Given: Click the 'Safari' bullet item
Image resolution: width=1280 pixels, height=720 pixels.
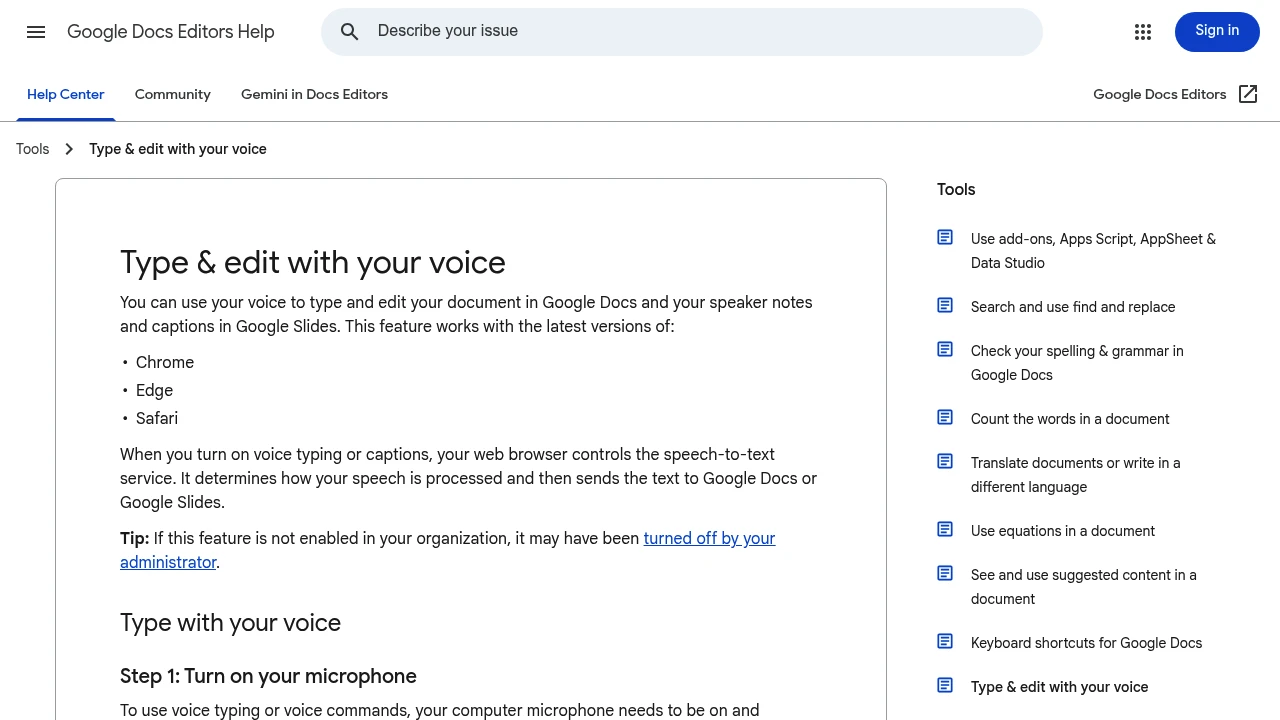Looking at the screenshot, I should [x=157, y=419].
